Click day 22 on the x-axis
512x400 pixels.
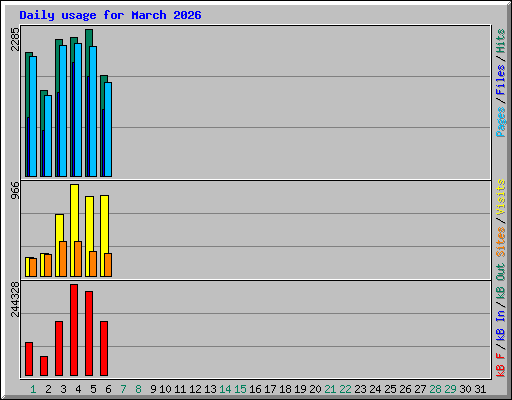click(345, 389)
